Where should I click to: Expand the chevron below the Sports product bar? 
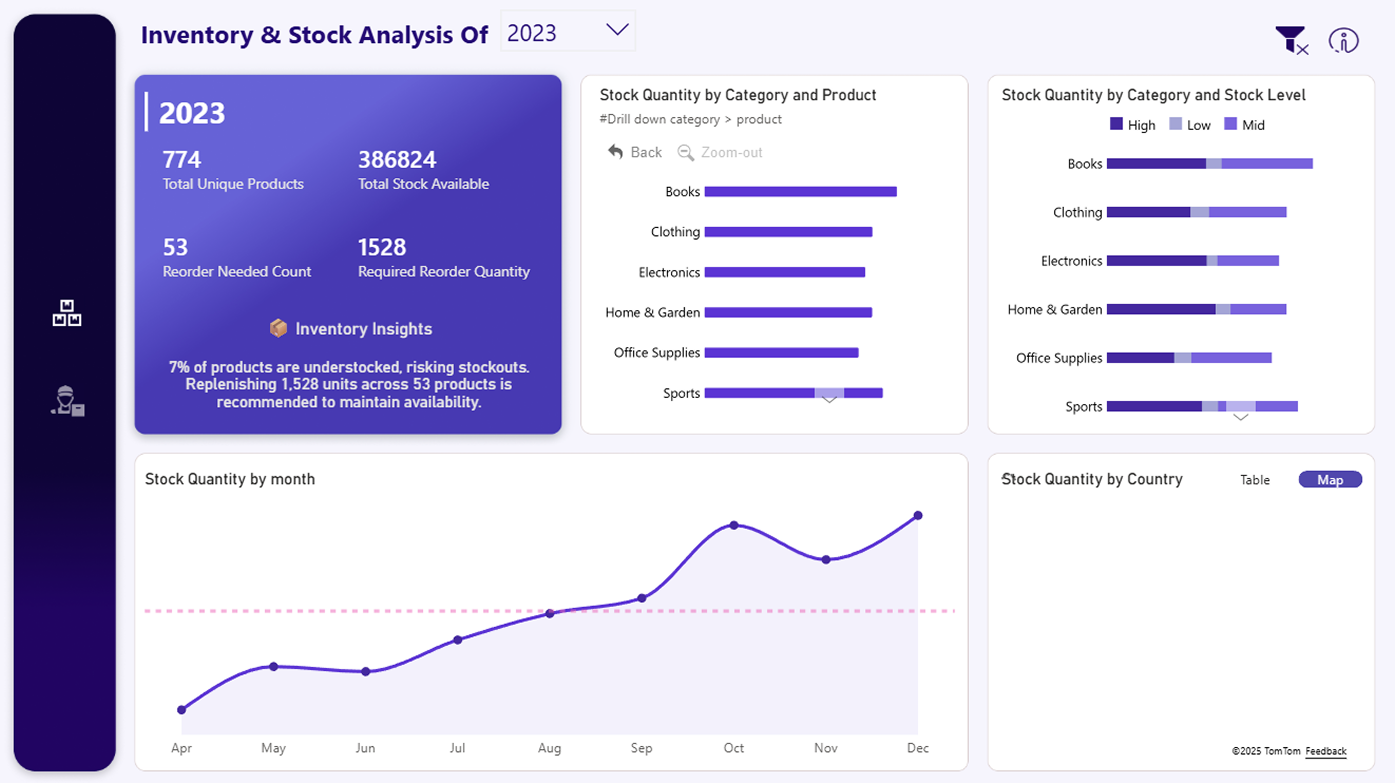click(829, 400)
